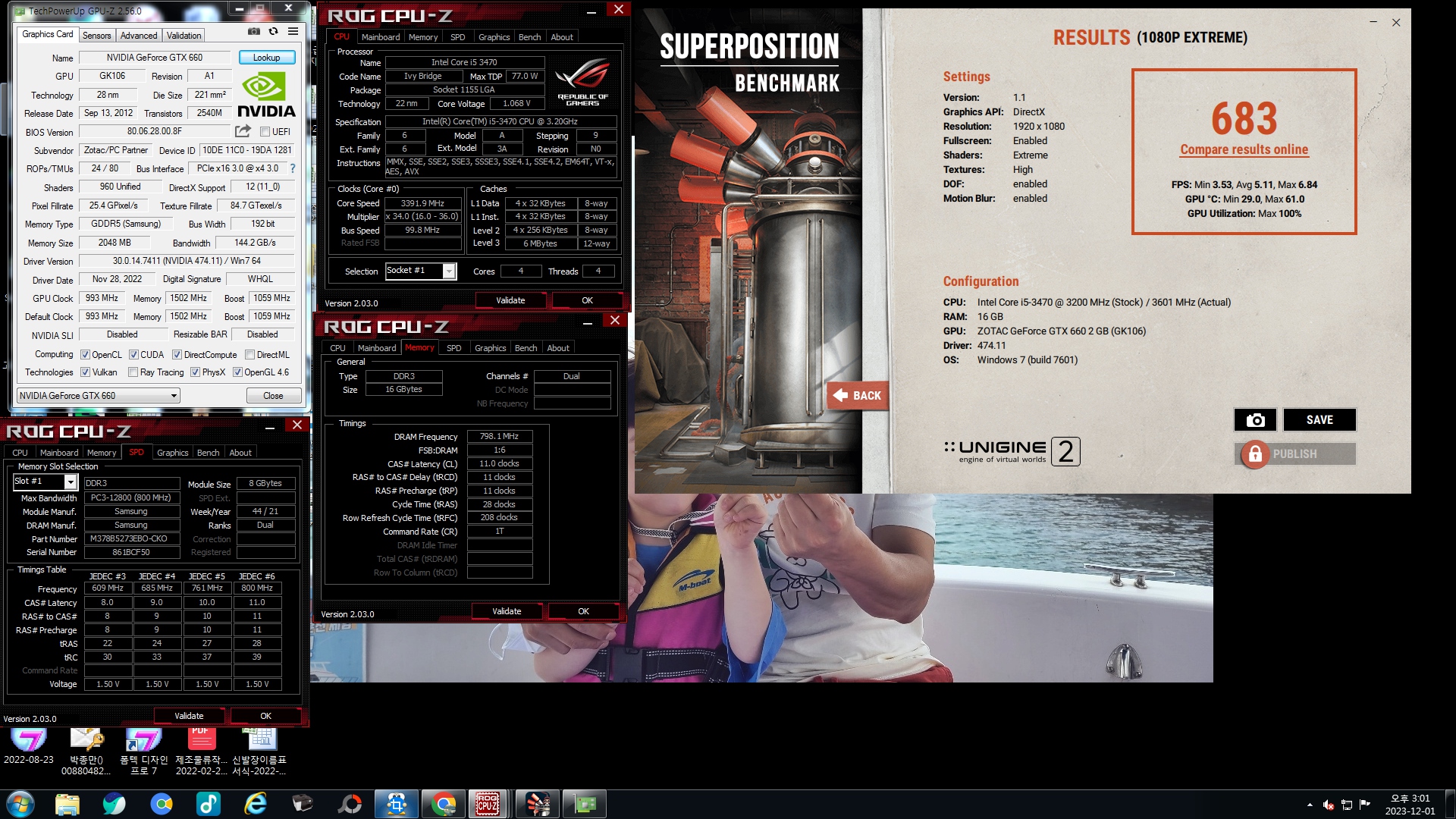
Task: Switch to Google Chrome on the taskbar
Action: point(444,804)
